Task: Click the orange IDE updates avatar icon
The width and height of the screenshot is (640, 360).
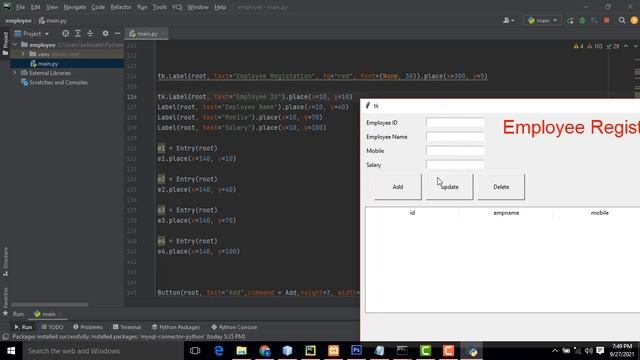Action: (634, 20)
